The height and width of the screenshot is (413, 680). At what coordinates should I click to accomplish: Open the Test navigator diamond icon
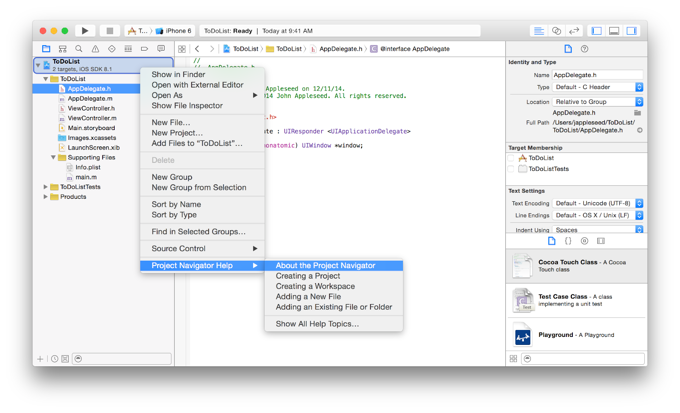pyautogui.click(x=111, y=49)
